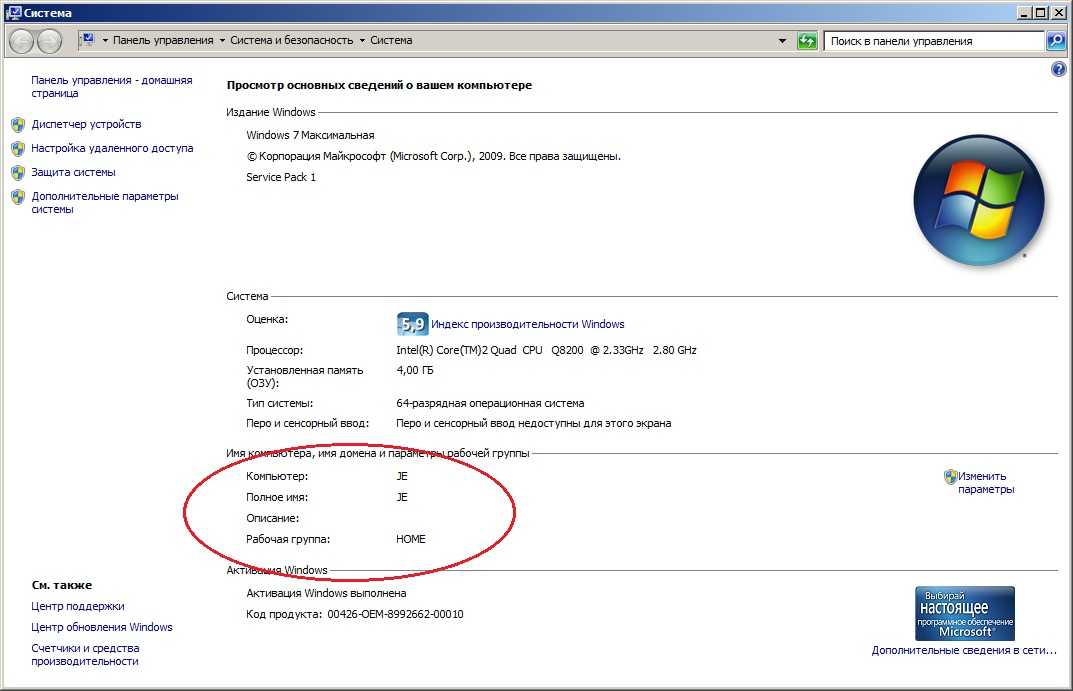
Task: Click the Система window title bar icon
Action: tap(13, 12)
